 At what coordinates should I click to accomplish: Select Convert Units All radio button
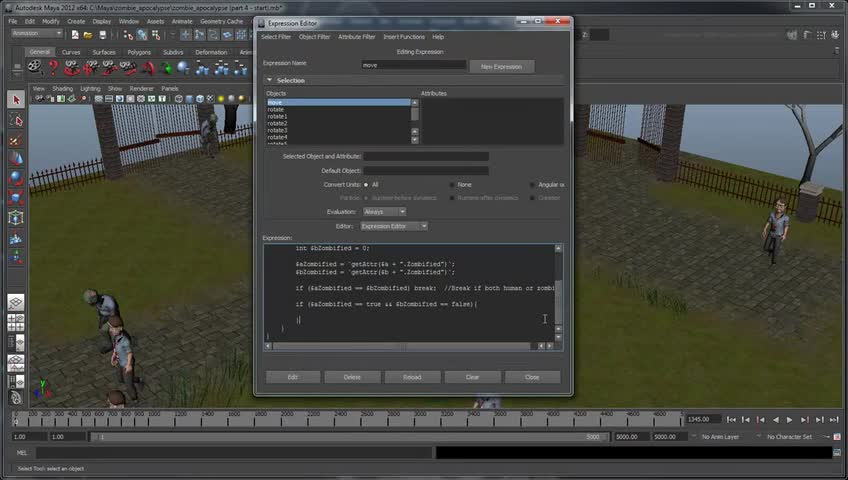[366, 185]
